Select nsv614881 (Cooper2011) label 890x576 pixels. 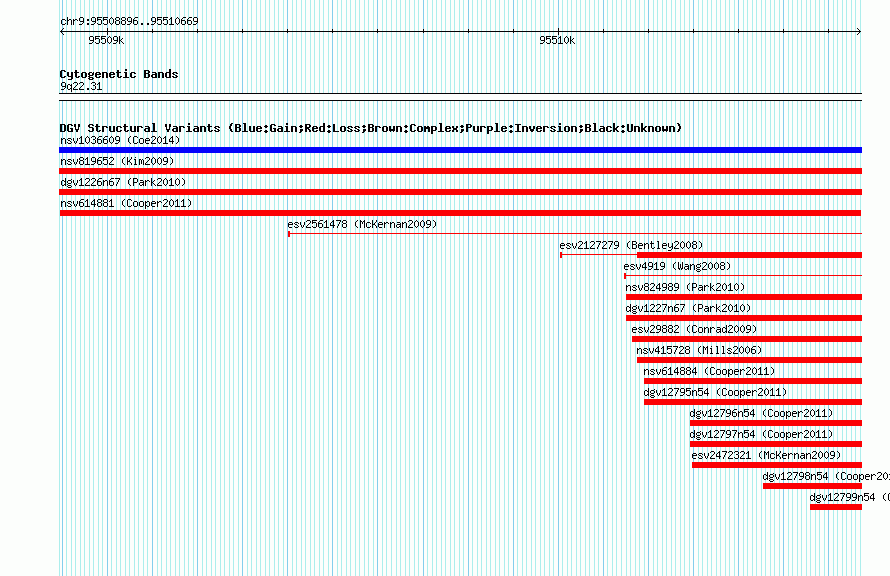click(126, 203)
